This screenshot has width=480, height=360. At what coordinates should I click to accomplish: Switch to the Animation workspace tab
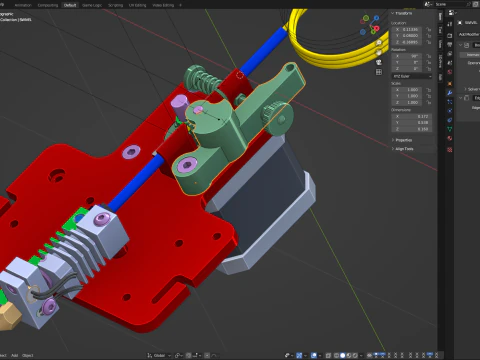coord(23,5)
